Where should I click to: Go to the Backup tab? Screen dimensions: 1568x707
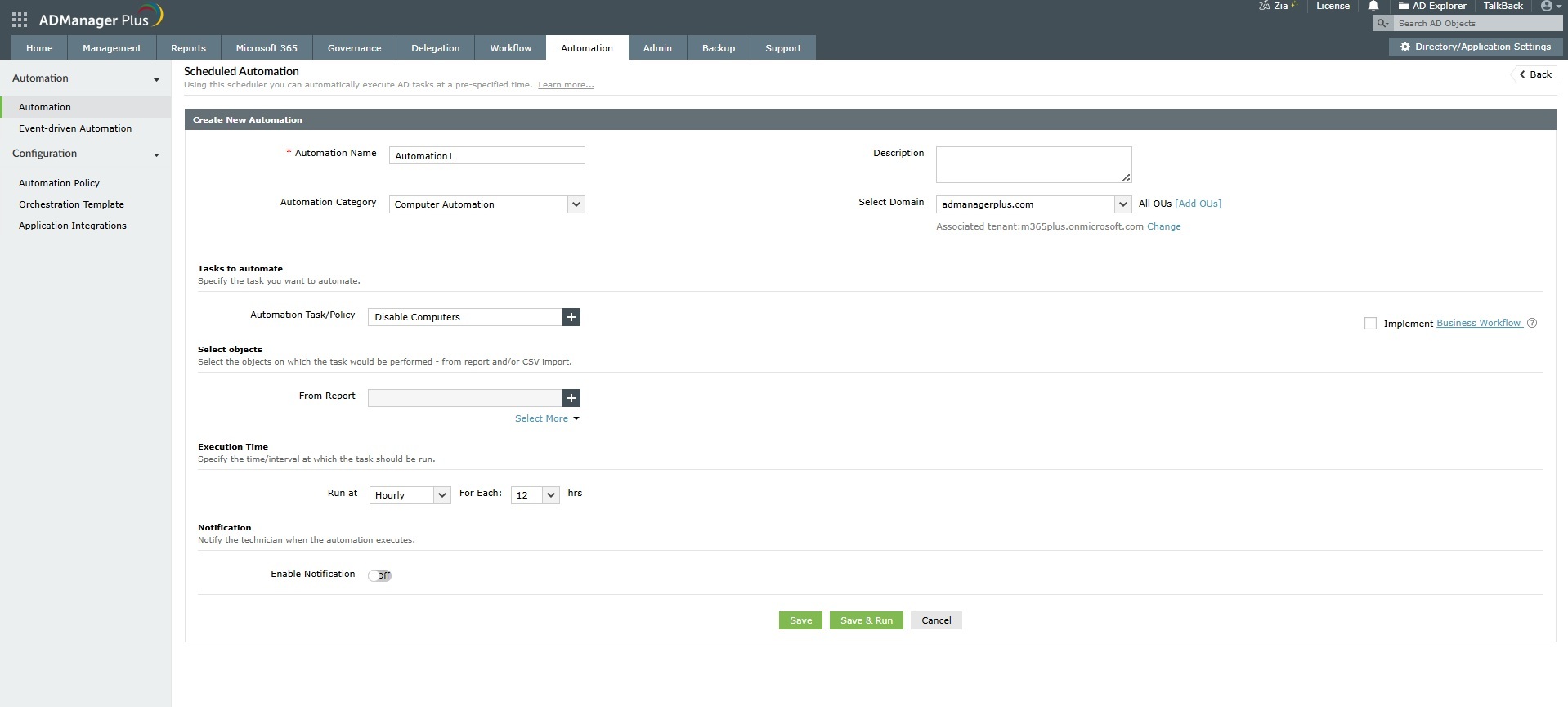click(719, 48)
